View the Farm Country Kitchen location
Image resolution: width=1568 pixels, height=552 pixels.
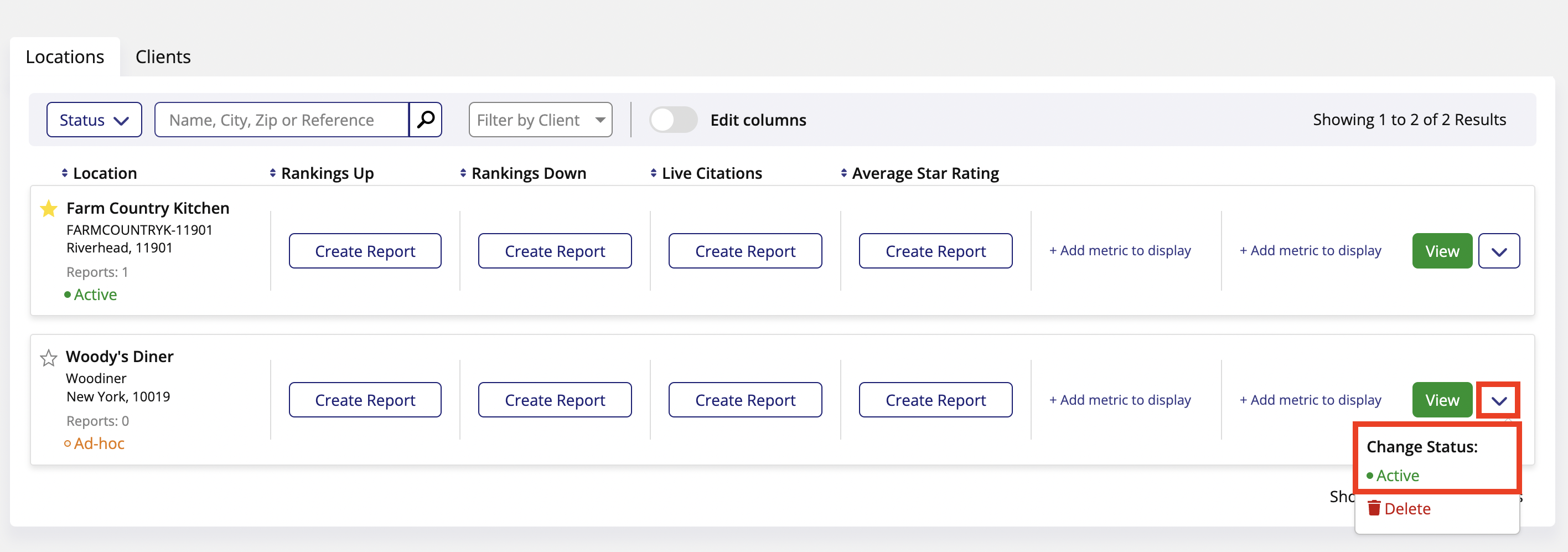pyautogui.click(x=1441, y=251)
